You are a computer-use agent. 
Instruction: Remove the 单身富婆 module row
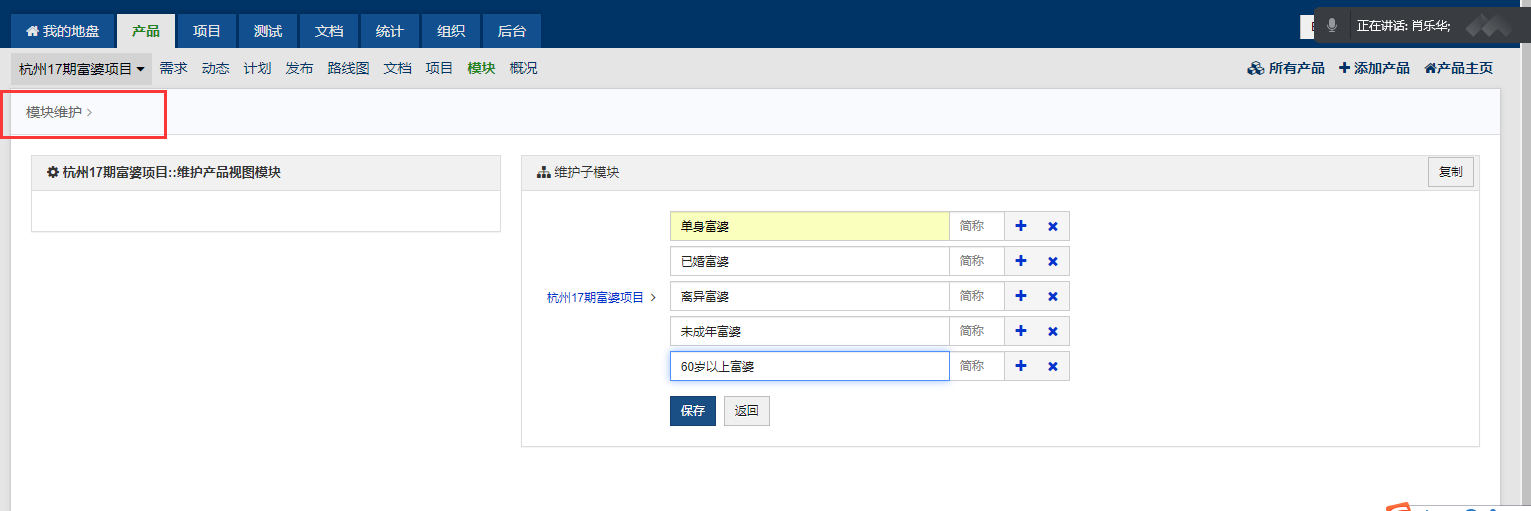point(1052,226)
